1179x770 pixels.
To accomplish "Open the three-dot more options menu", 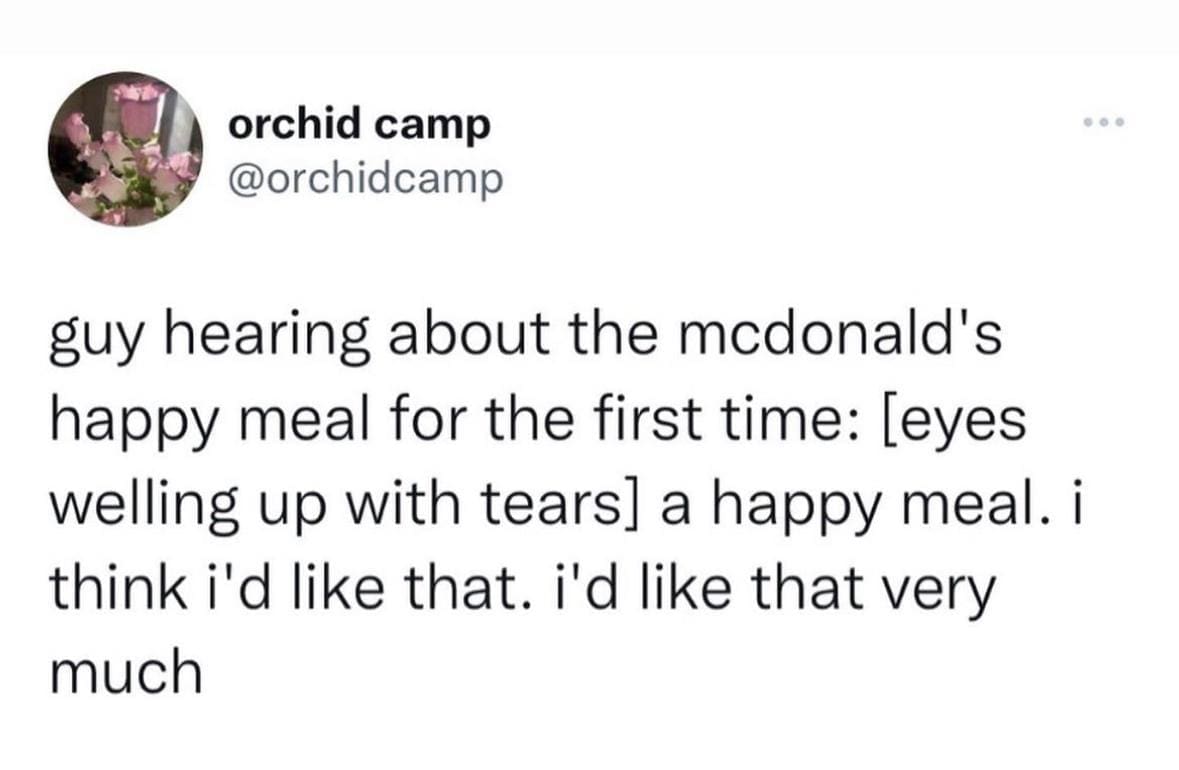I will 1104,124.
